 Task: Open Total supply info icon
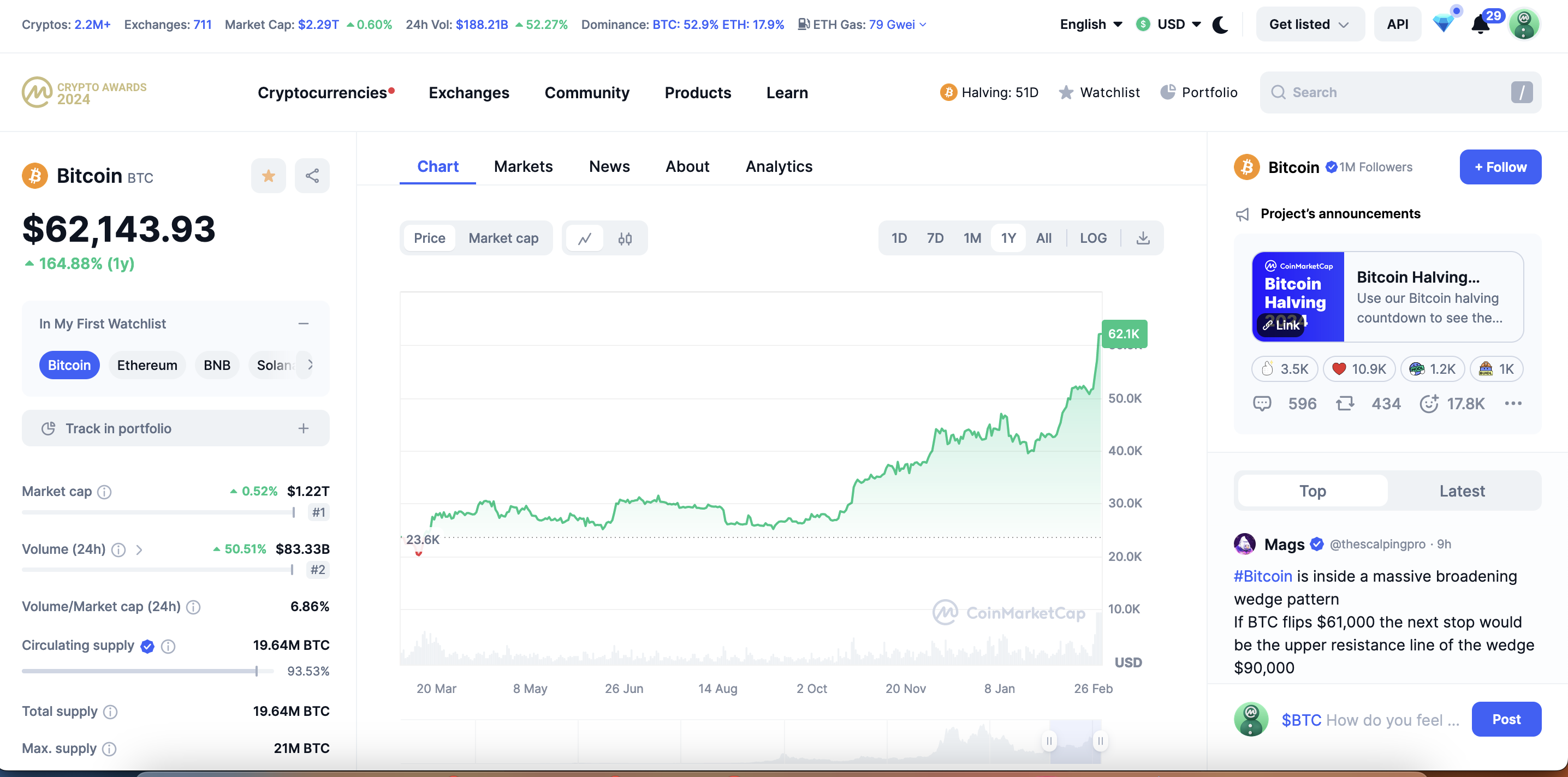110,712
